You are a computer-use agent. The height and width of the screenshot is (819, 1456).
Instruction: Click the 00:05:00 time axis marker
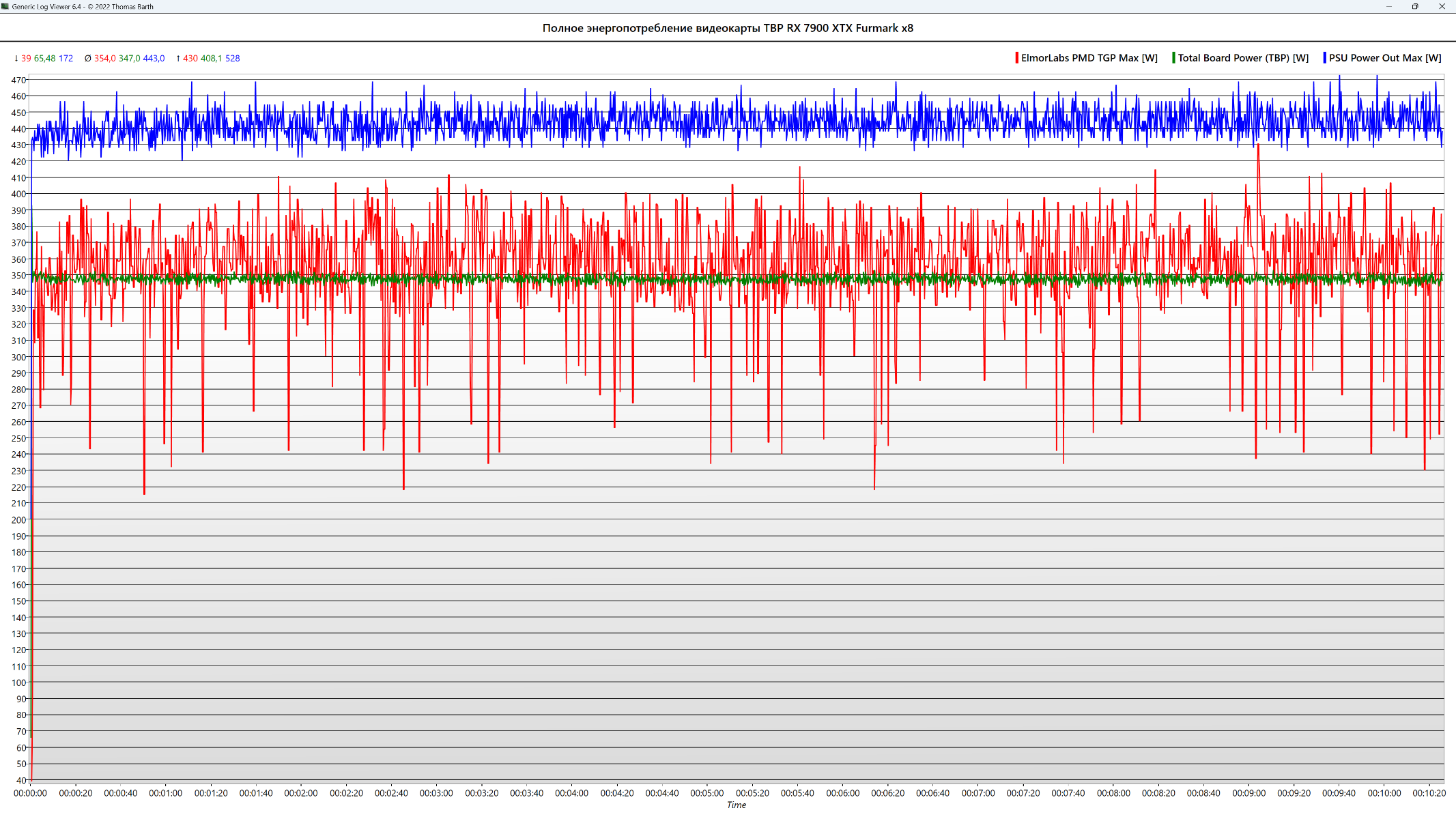pyautogui.click(x=706, y=793)
